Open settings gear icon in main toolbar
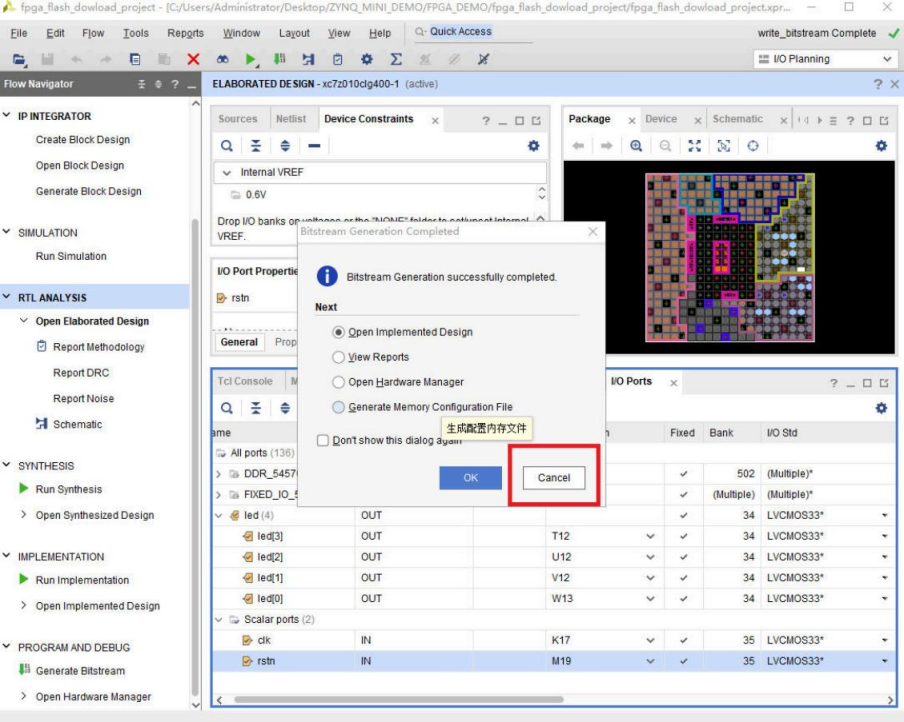The height and width of the screenshot is (722, 904). click(367, 60)
